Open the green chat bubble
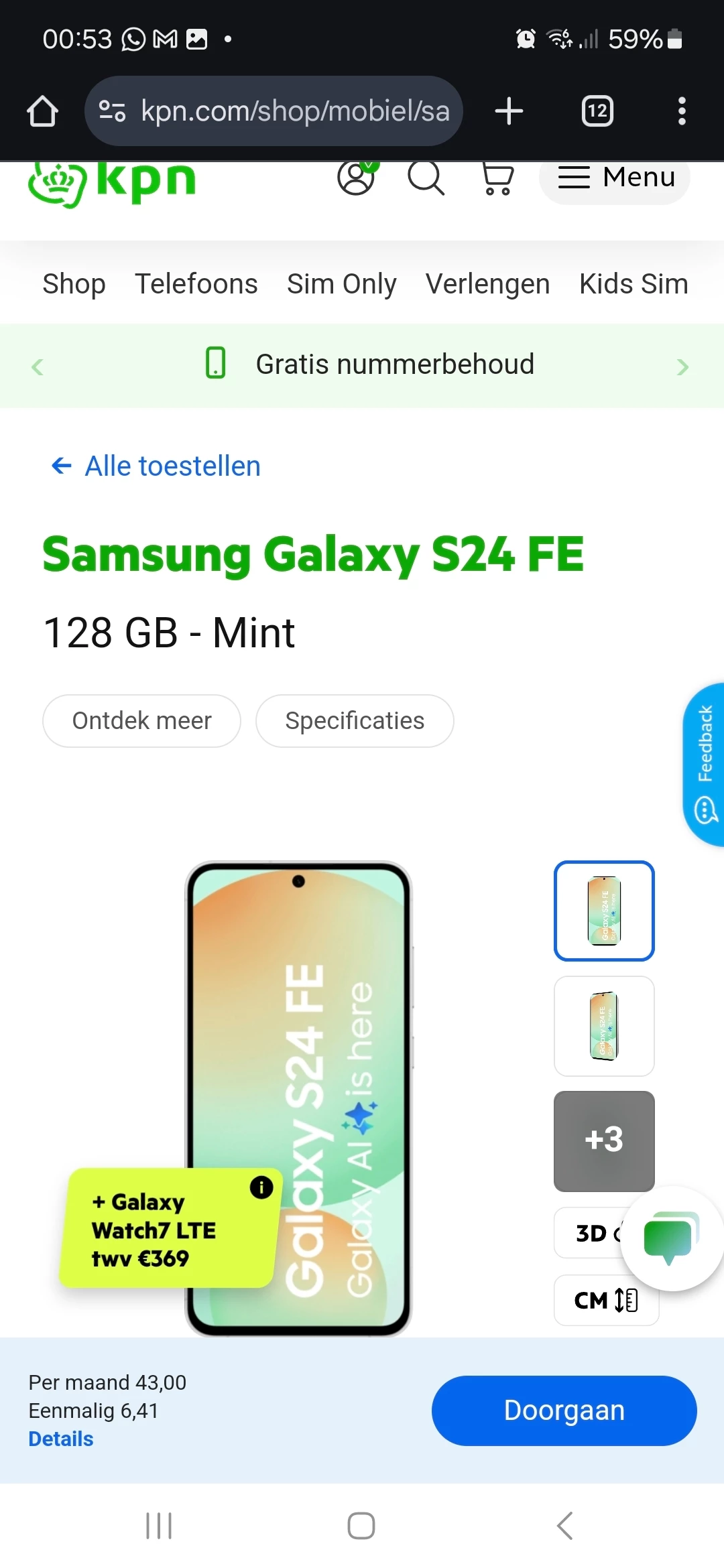The height and width of the screenshot is (1568, 724). tap(671, 1238)
